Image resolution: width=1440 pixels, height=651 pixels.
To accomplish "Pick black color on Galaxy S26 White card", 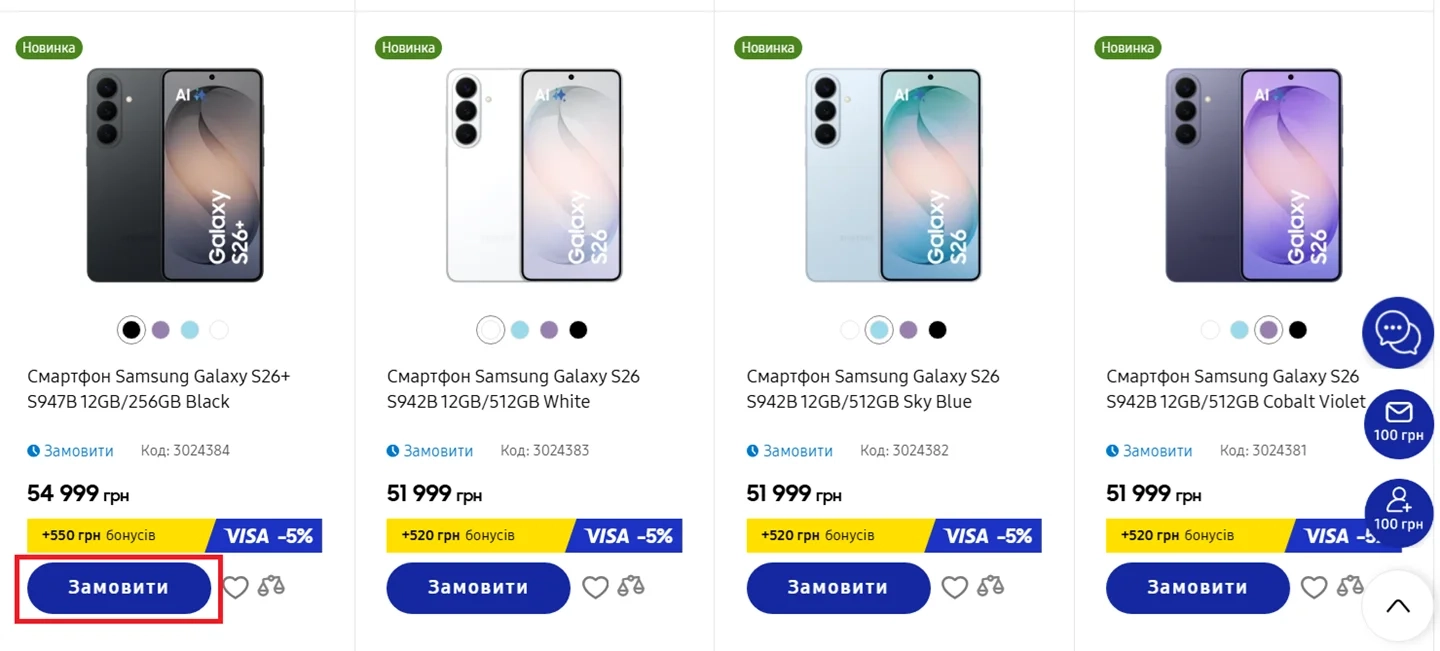I will click(578, 330).
